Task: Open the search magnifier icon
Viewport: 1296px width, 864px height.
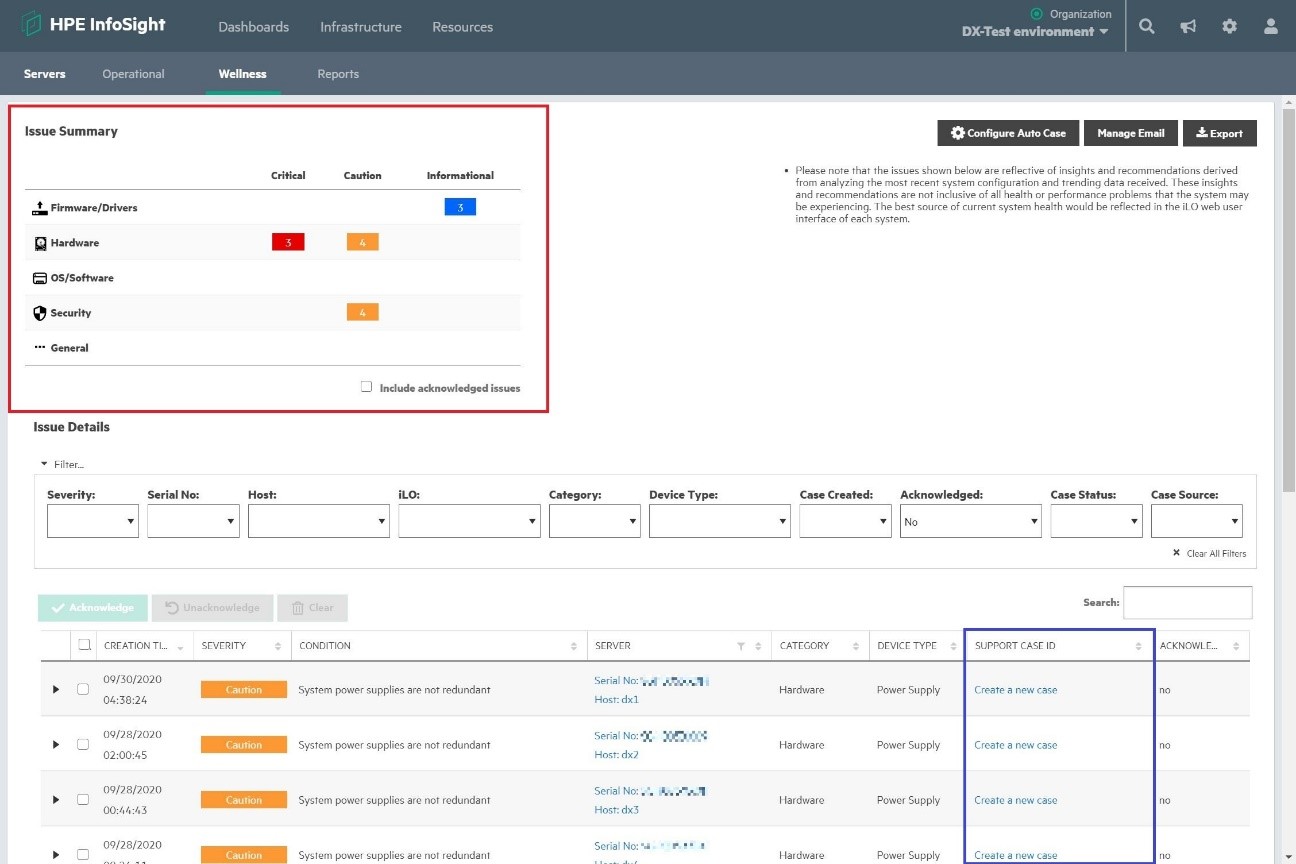Action: click(x=1147, y=27)
